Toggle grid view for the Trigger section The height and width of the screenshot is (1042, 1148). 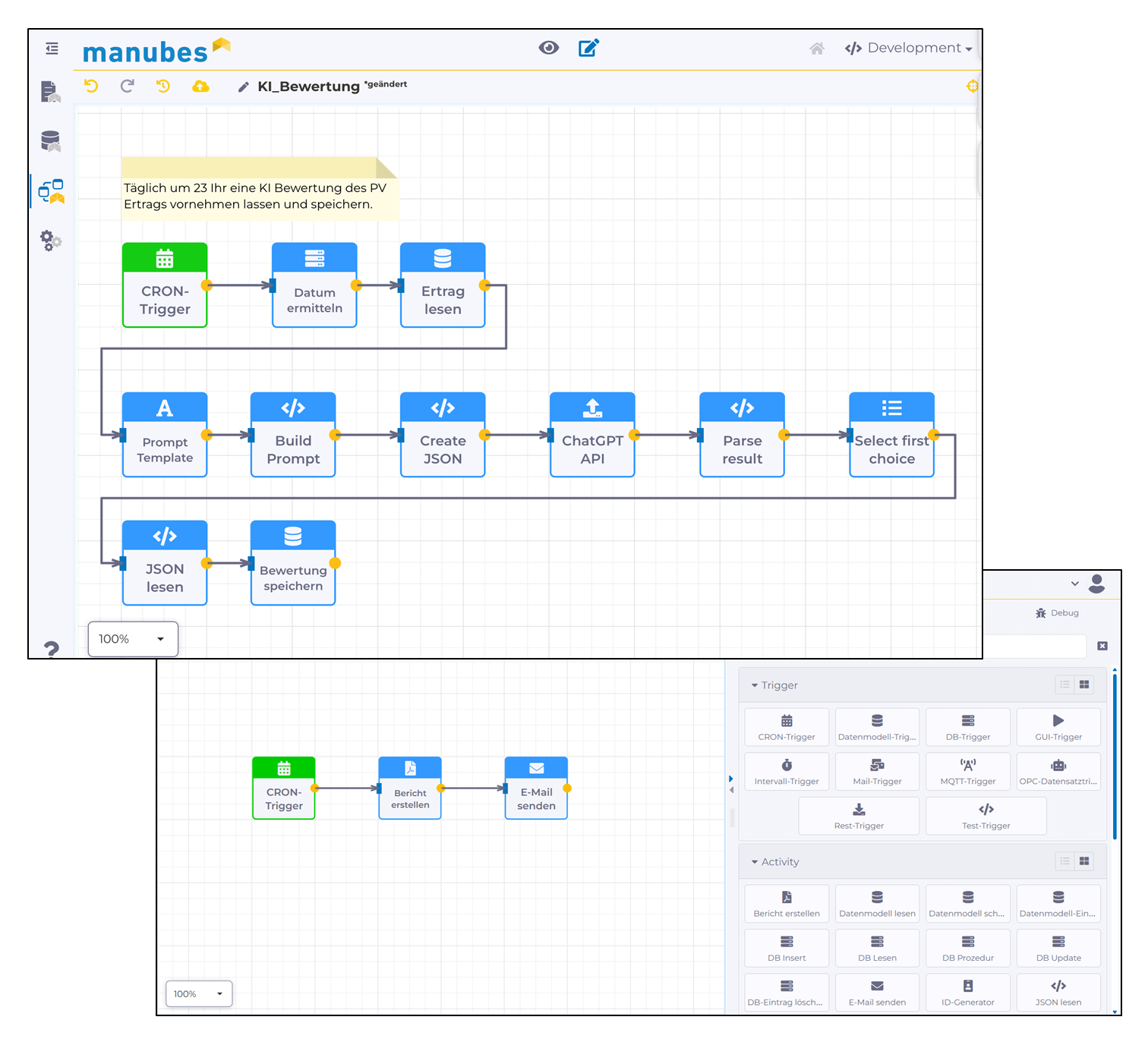coord(1085,684)
